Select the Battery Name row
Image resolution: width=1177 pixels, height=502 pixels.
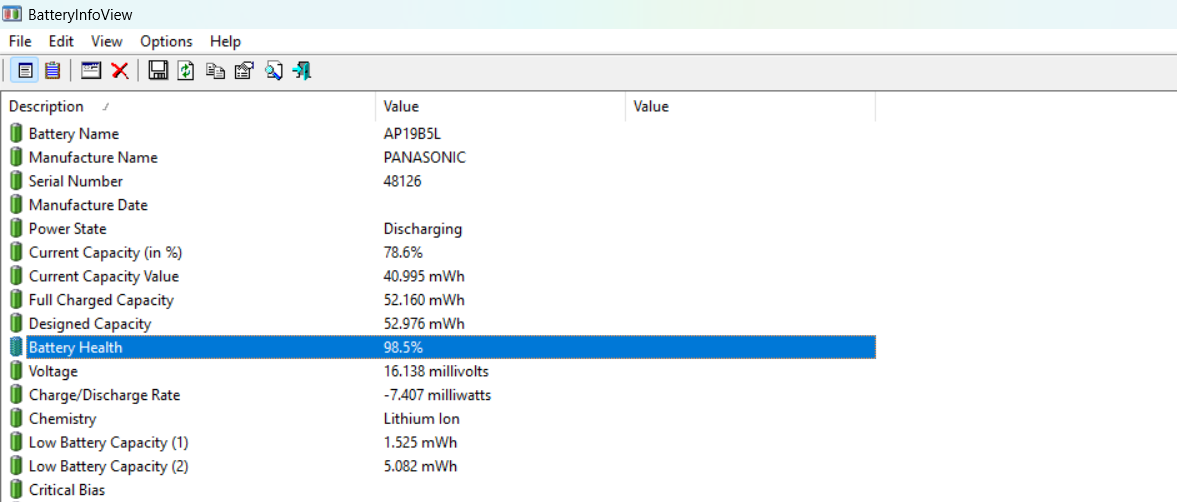point(439,134)
